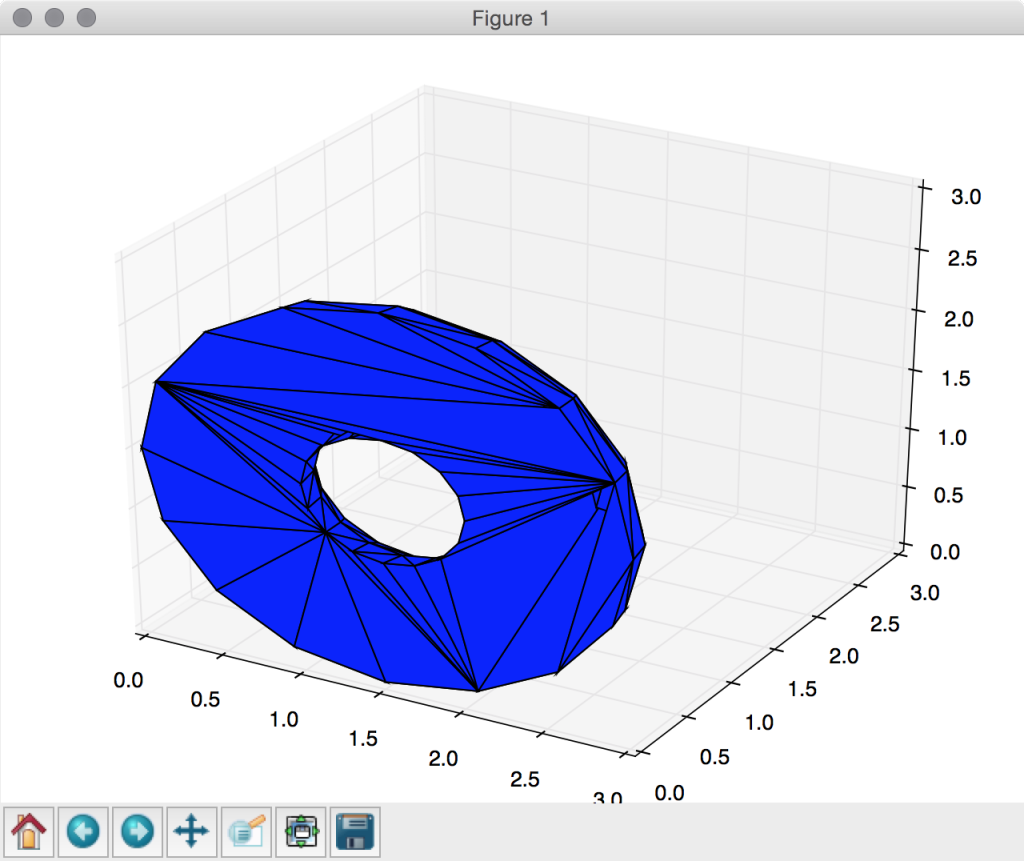Toggle pan mode on in the toolbar
Viewport: 1024px width, 861px height.
click(x=191, y=830)
